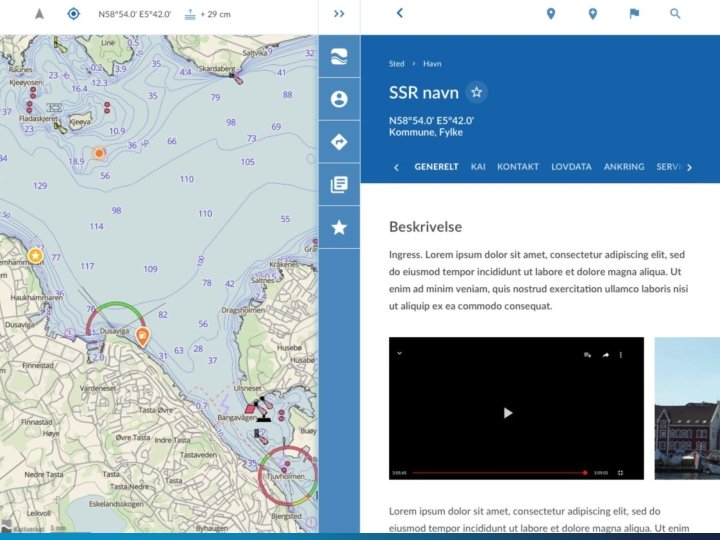720x540 pixels.
Task: Center map on my location
Action: coord(73,14)
